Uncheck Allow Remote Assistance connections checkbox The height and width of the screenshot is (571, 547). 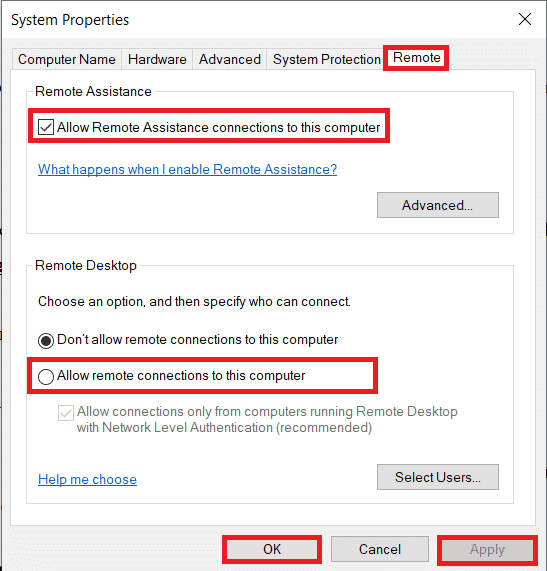pos(46,128)
